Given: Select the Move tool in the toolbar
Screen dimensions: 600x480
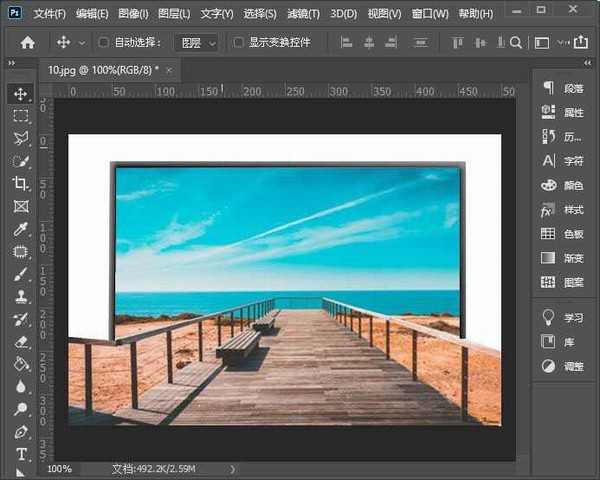Looking at the screenshot, I should (x=20, y=93).
